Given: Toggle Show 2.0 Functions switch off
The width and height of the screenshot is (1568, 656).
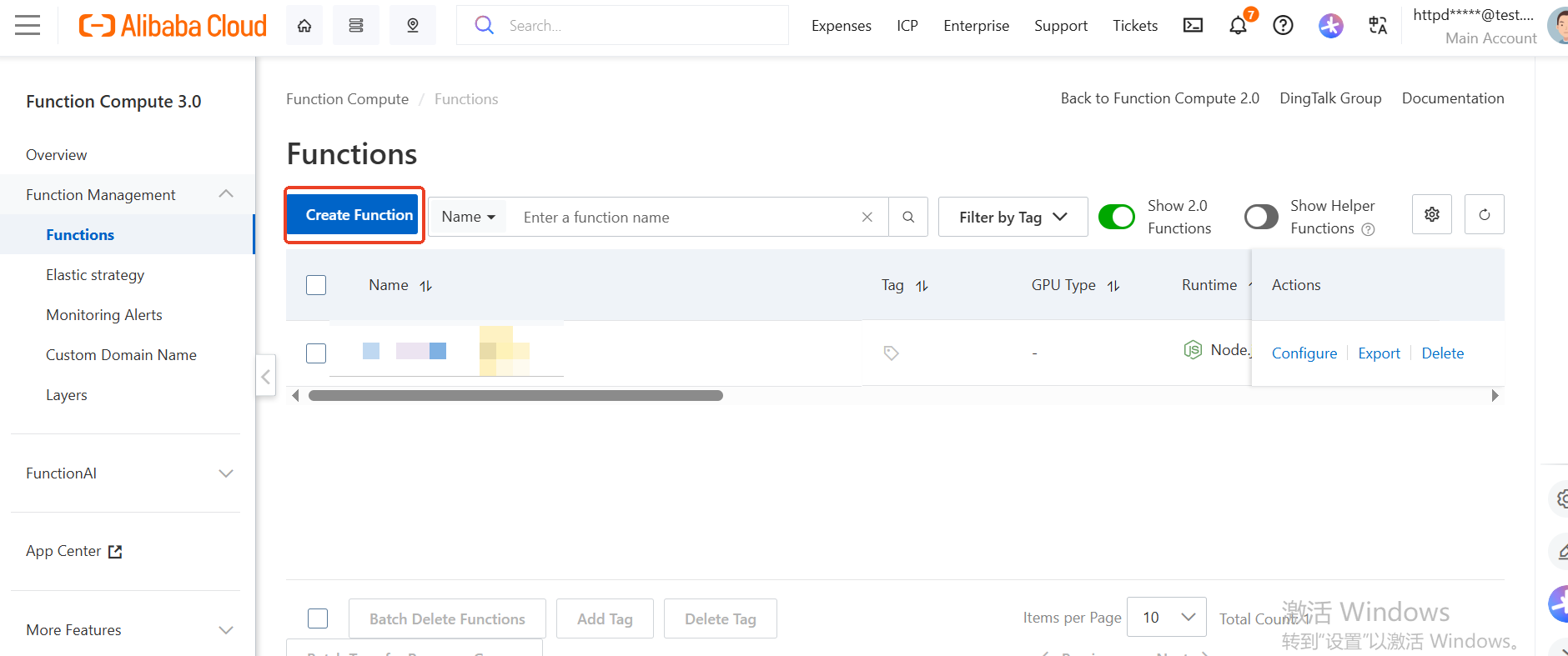Looking at the screenshot, I should coord(1117,217).
